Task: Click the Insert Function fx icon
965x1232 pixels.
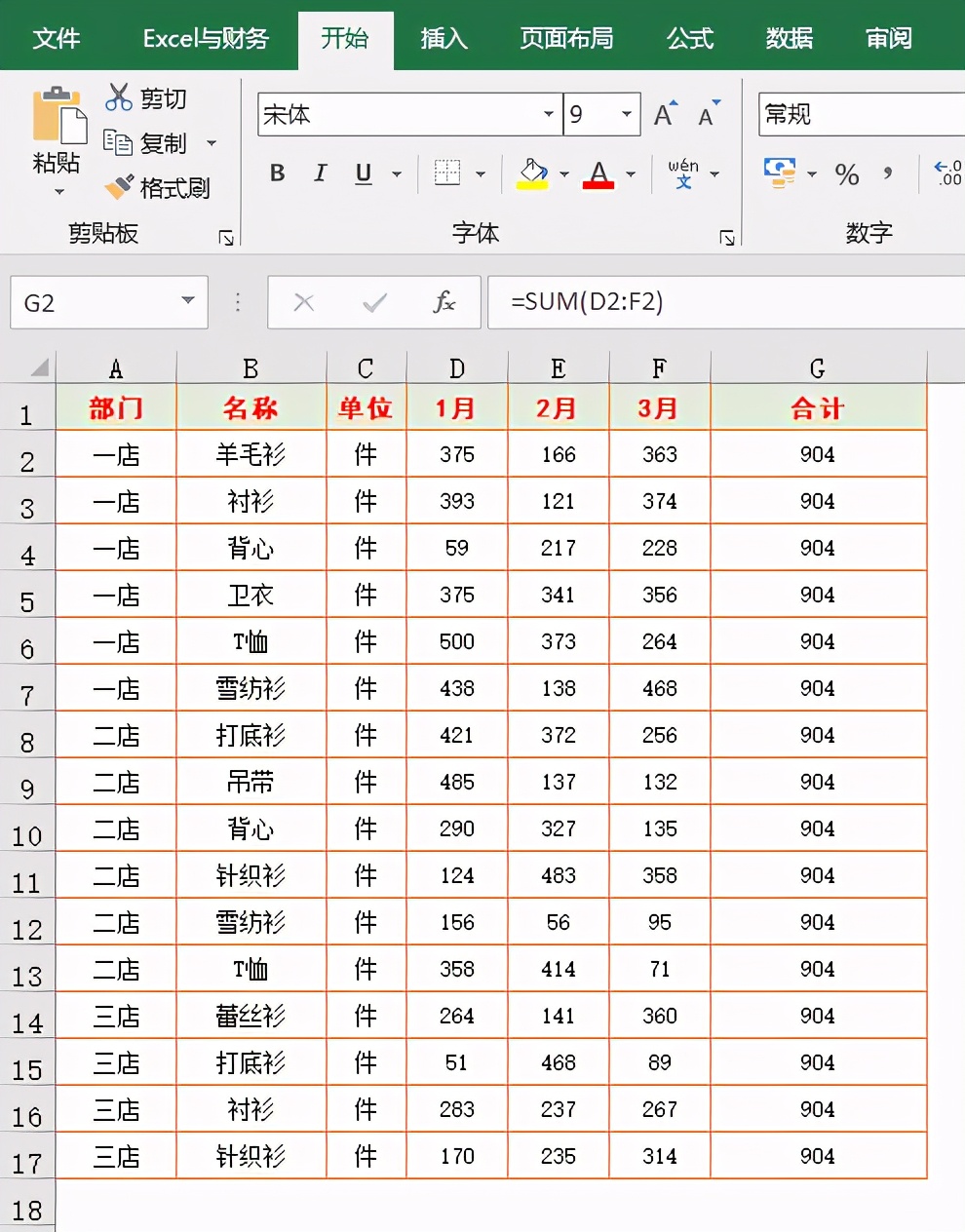Action: pyautogui.click(x=444, y=302)
